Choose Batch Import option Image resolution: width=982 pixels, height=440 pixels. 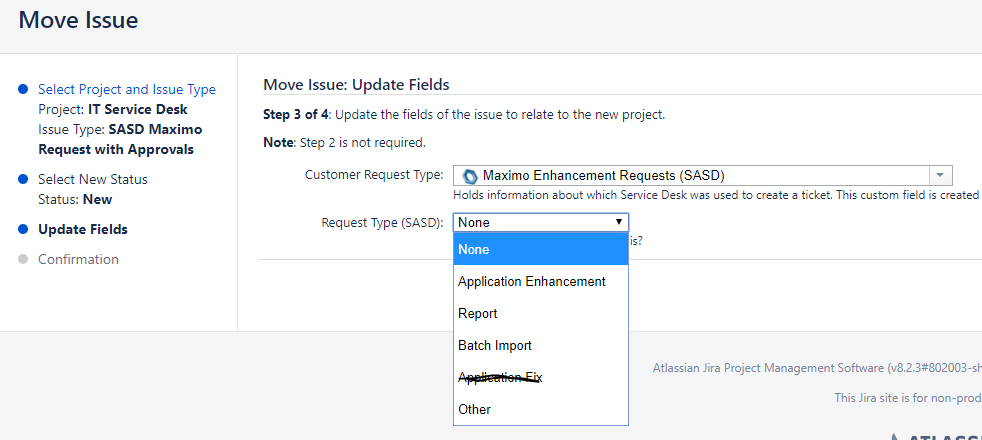click(x=541, y=345)
